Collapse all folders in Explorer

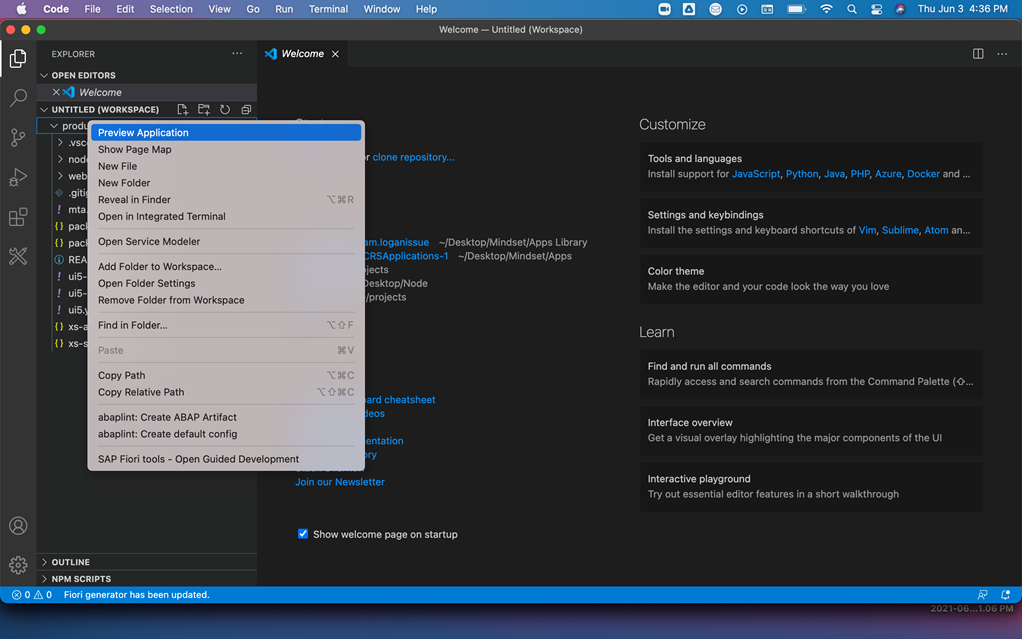point(246,110)
